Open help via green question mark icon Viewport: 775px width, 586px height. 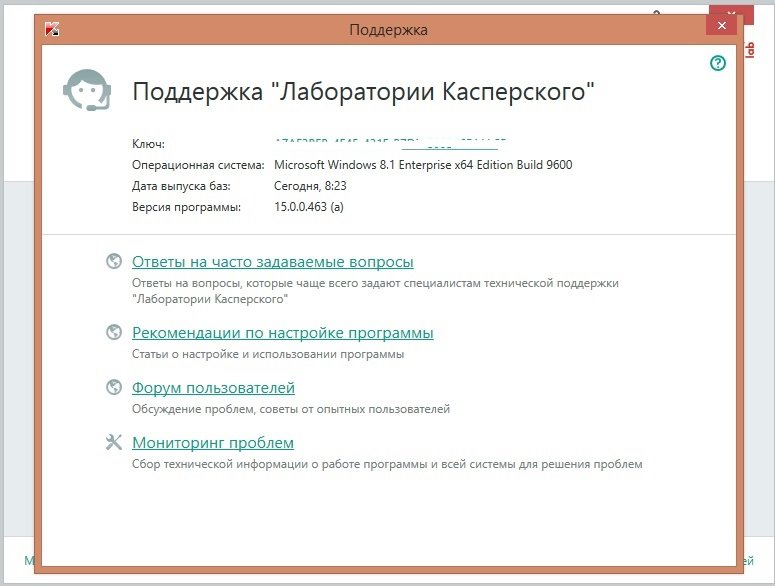717,63
